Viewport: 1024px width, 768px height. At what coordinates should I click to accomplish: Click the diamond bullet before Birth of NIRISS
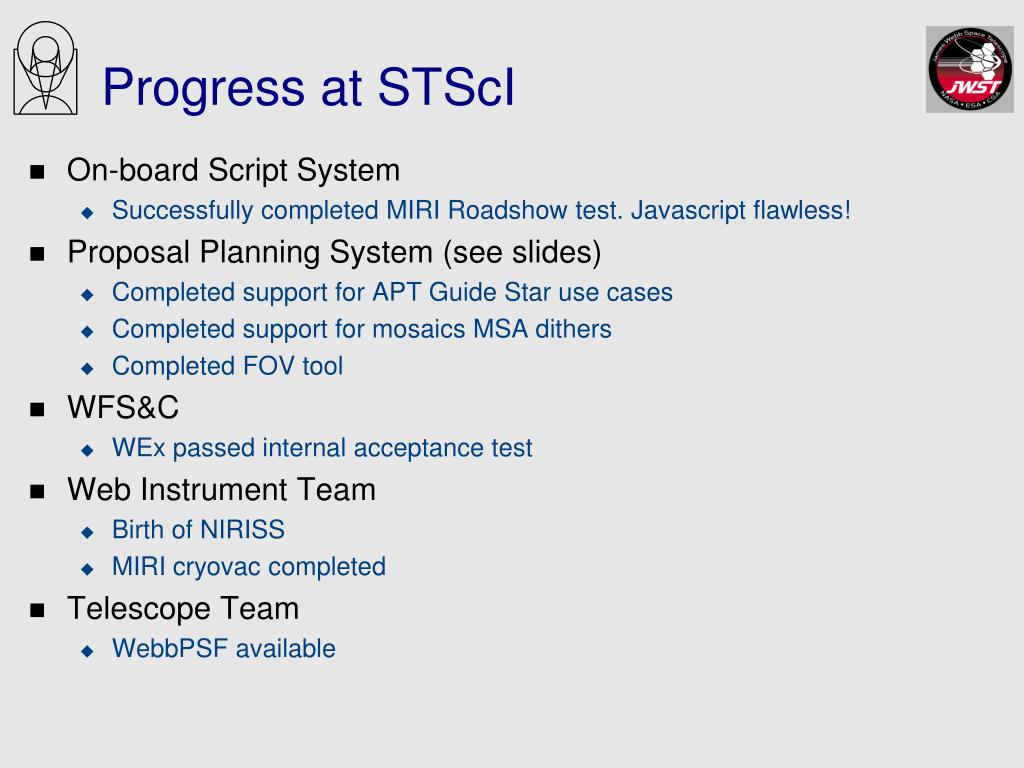[x=88, y=532]
